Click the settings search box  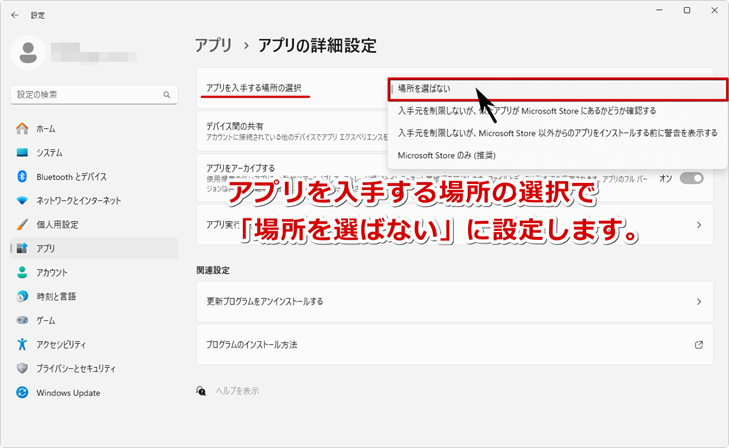click(90, 94)
